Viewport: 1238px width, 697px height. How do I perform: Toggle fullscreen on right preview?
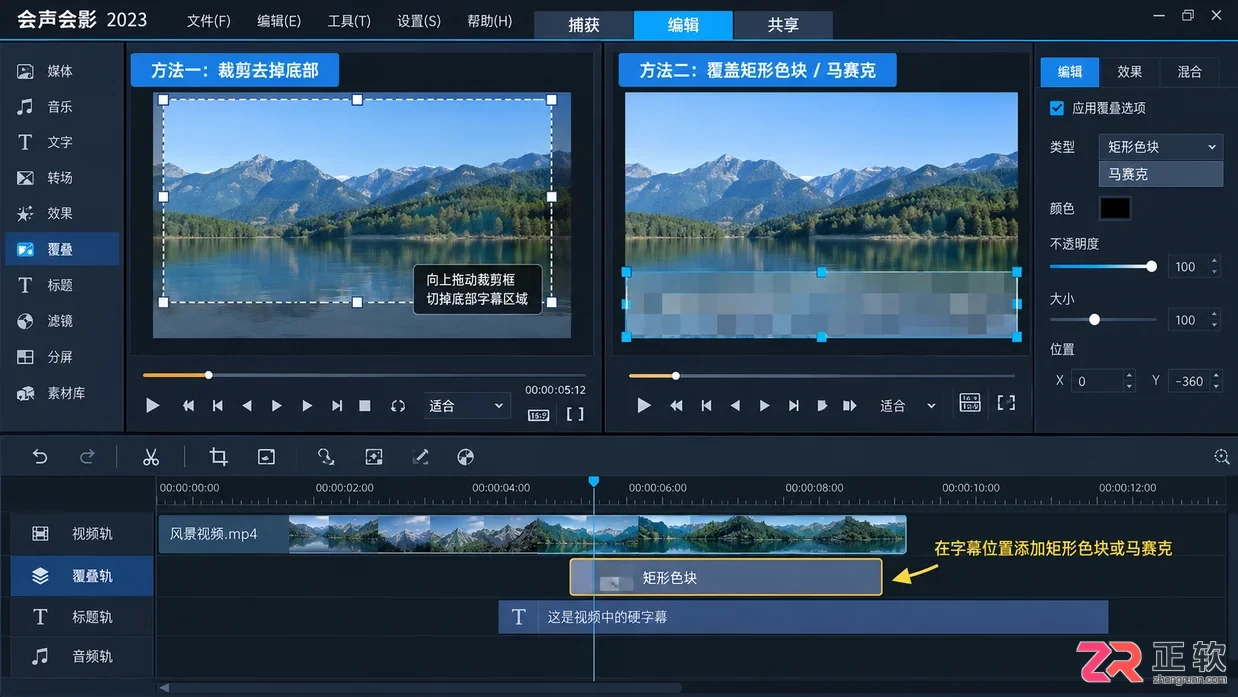pyautogui.click(x=1006, y=403)
